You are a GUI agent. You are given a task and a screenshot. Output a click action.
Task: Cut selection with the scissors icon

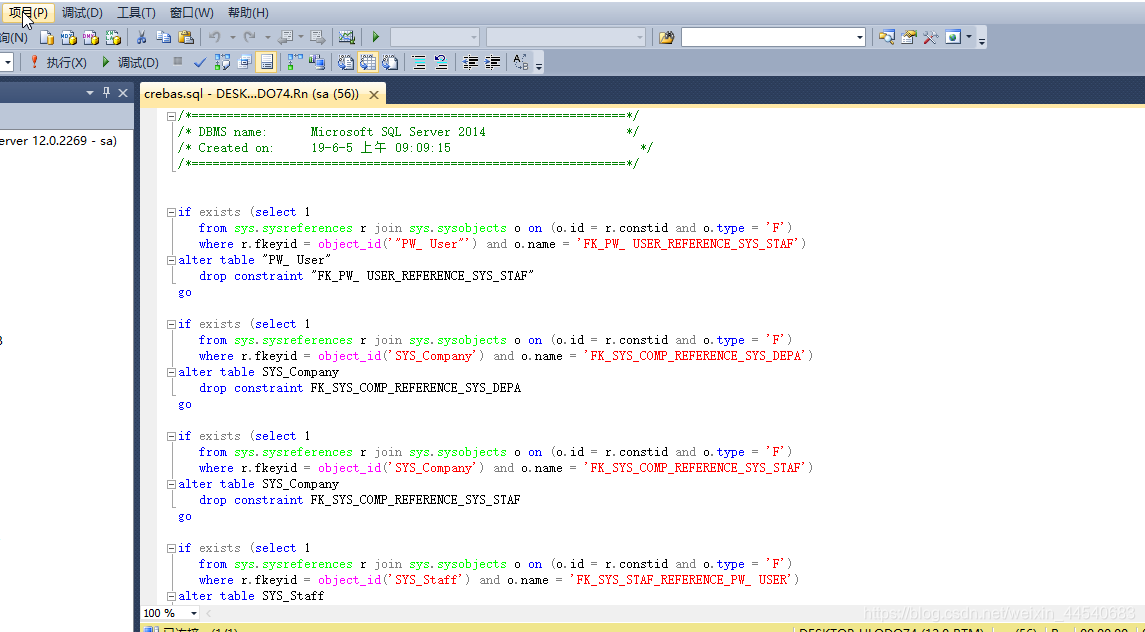click(x=142, y=37)
